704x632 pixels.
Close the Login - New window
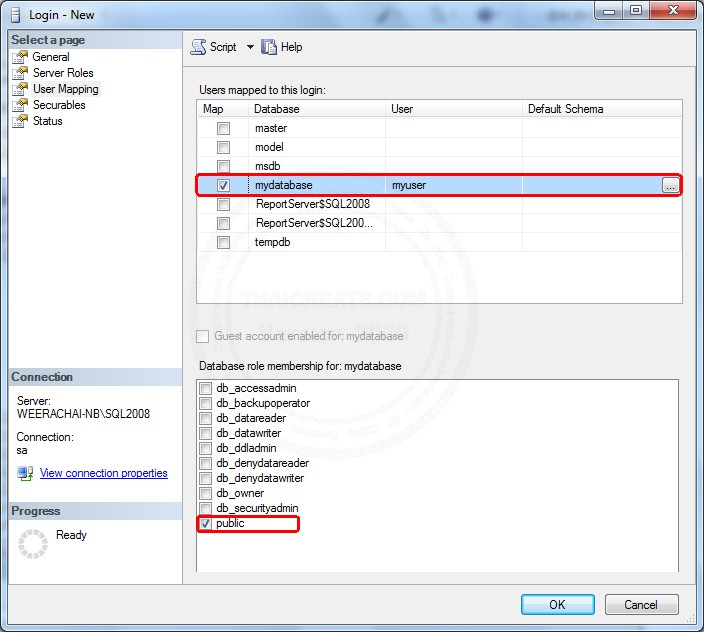coord(673,11)
